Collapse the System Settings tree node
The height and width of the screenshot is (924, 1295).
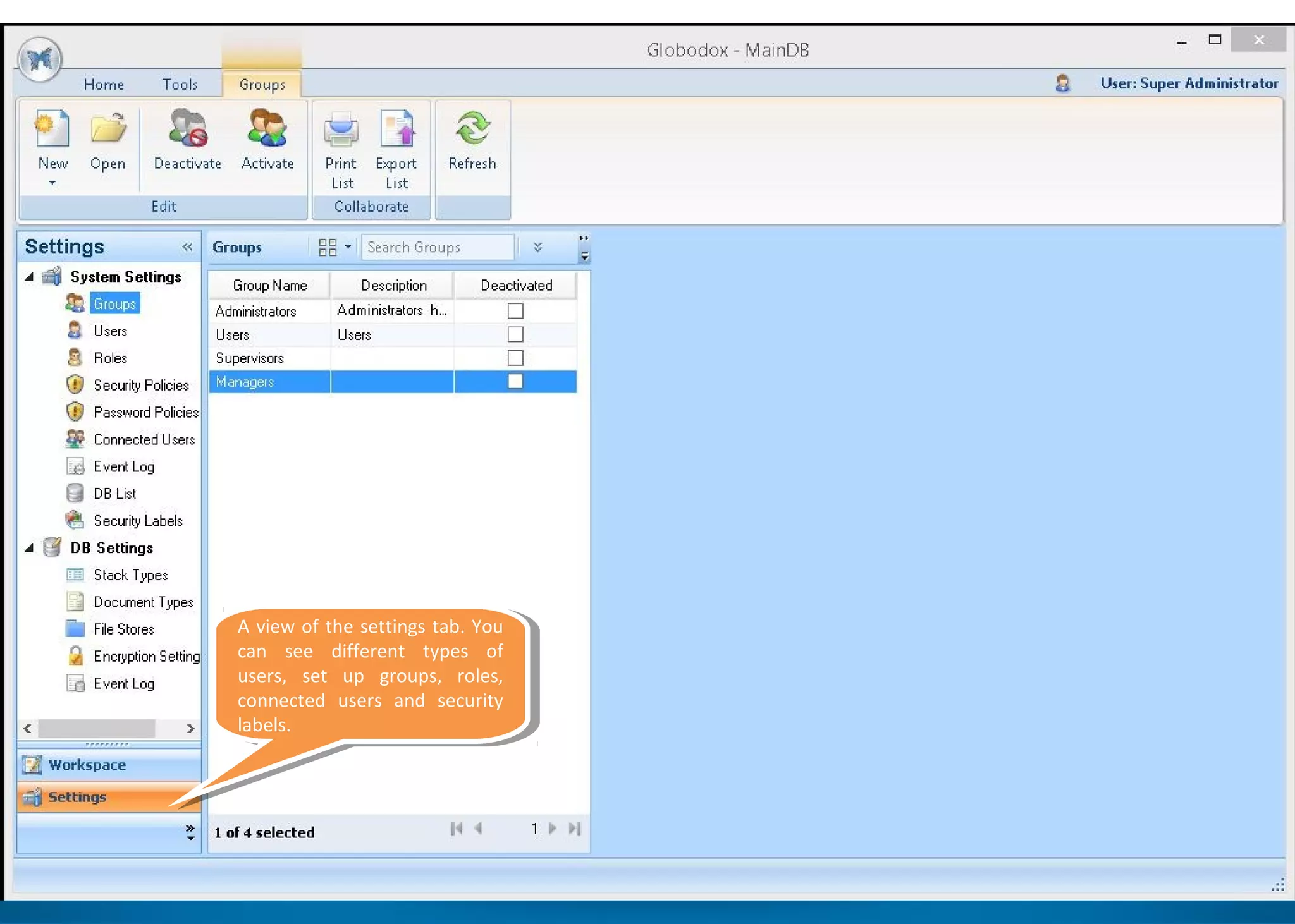29,277
